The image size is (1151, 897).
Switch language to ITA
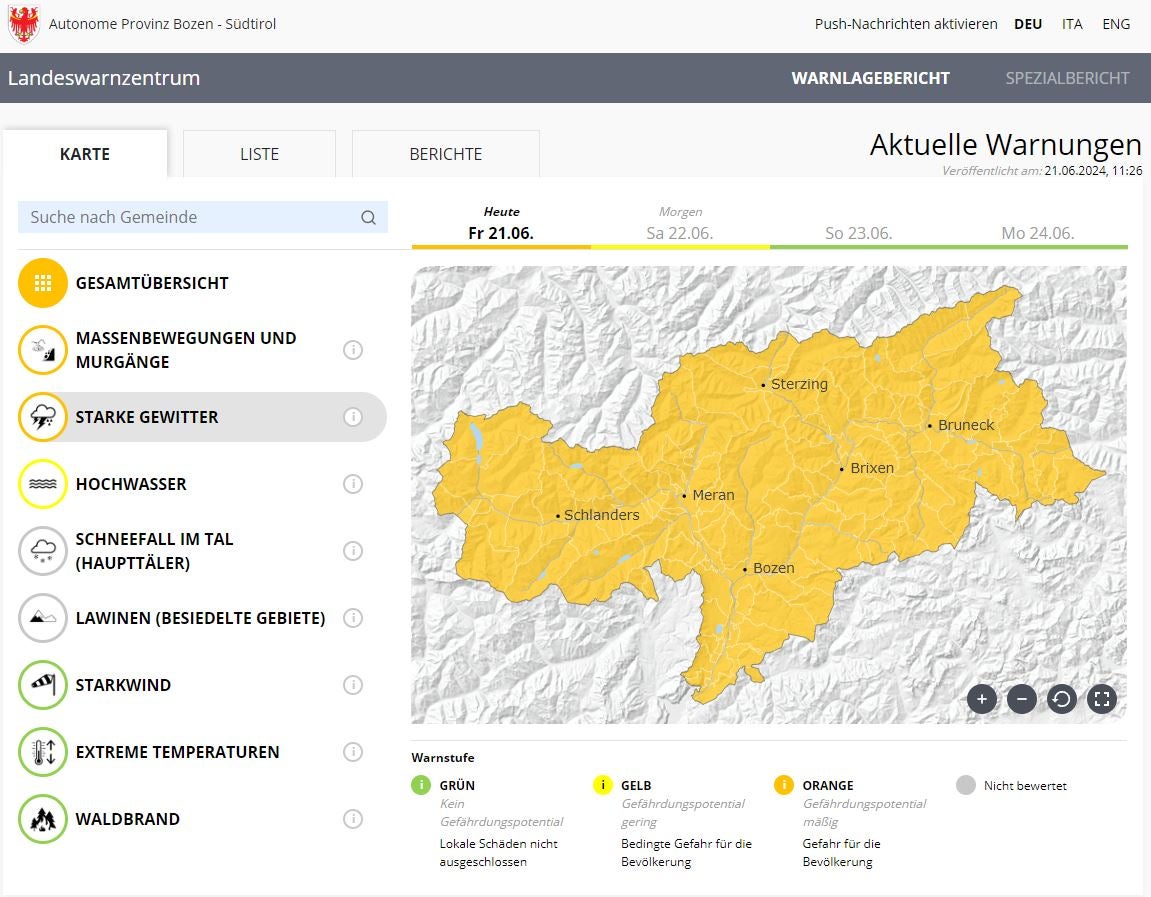coord(1072,24)
